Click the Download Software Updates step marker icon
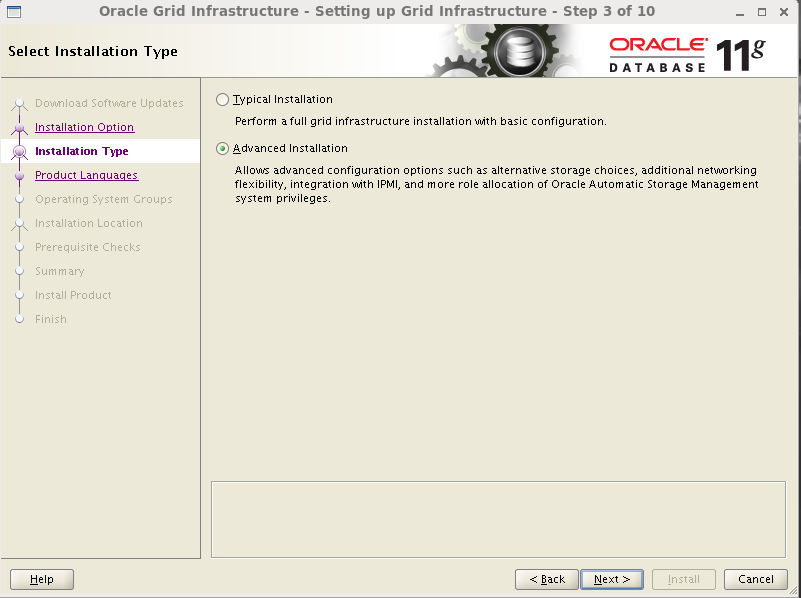Image resolution: width=801 pixels, height=598 pixels. 19,104
